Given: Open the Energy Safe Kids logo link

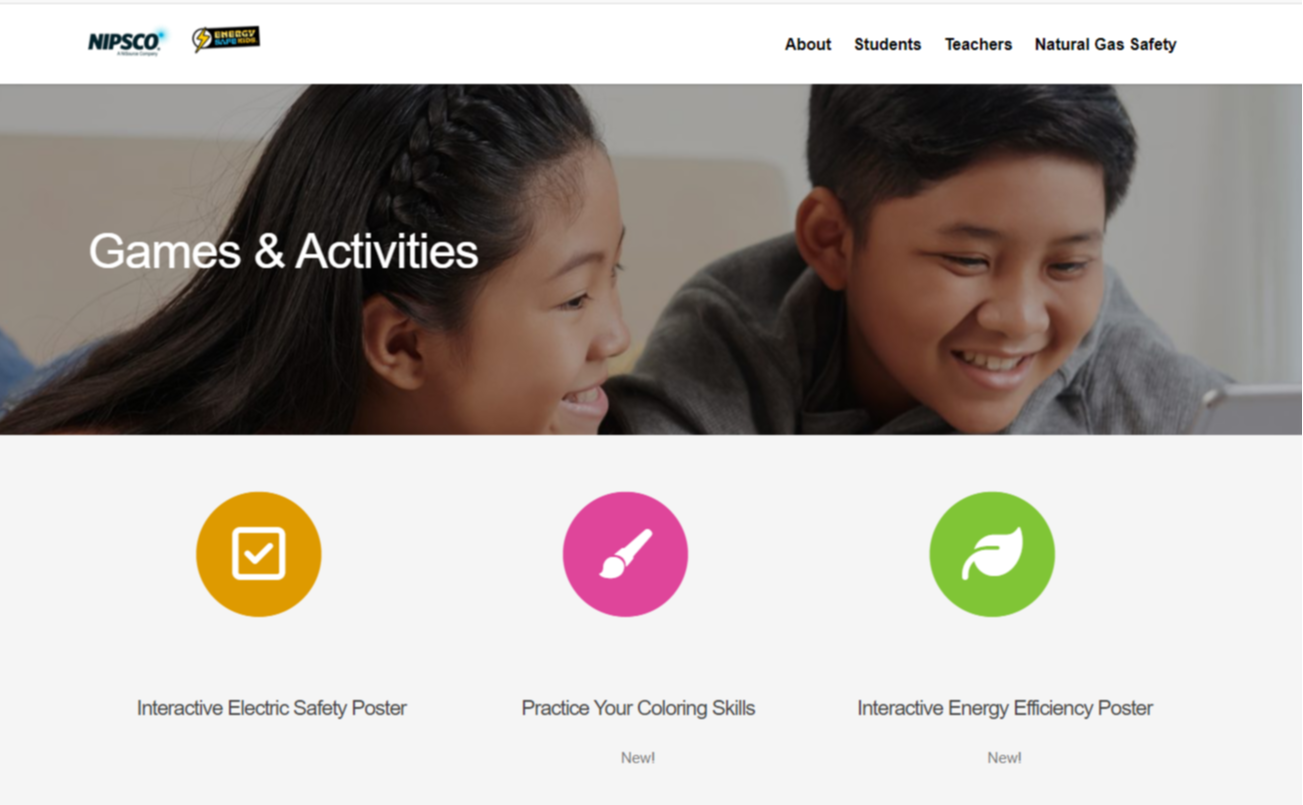Looking at the screenshot, I should (x=226, y=39).
